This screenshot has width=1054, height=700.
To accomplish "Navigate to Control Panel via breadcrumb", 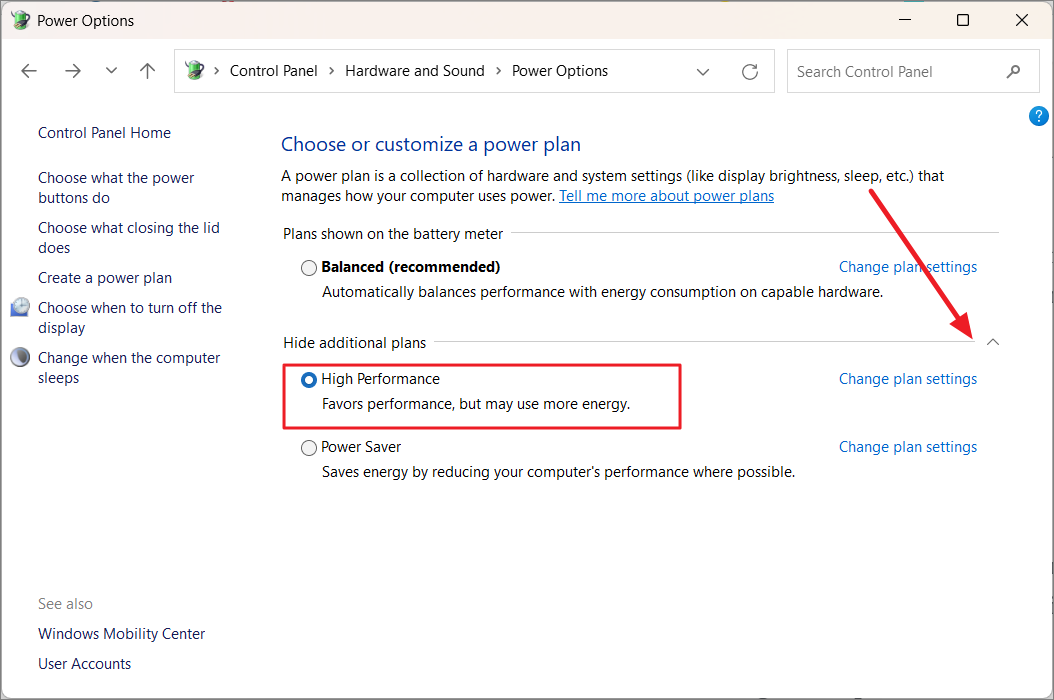I will point(273,70).
